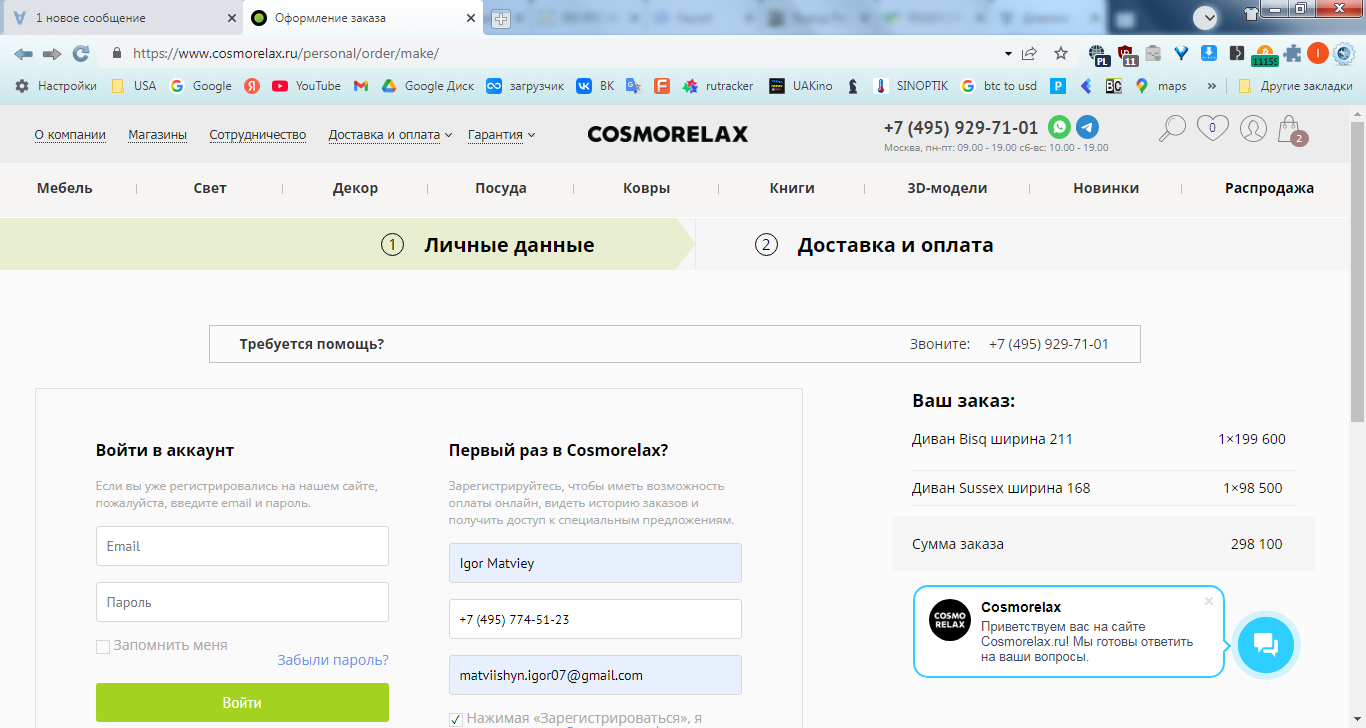Click the share page icon in address bar

tap(1029, 53)
